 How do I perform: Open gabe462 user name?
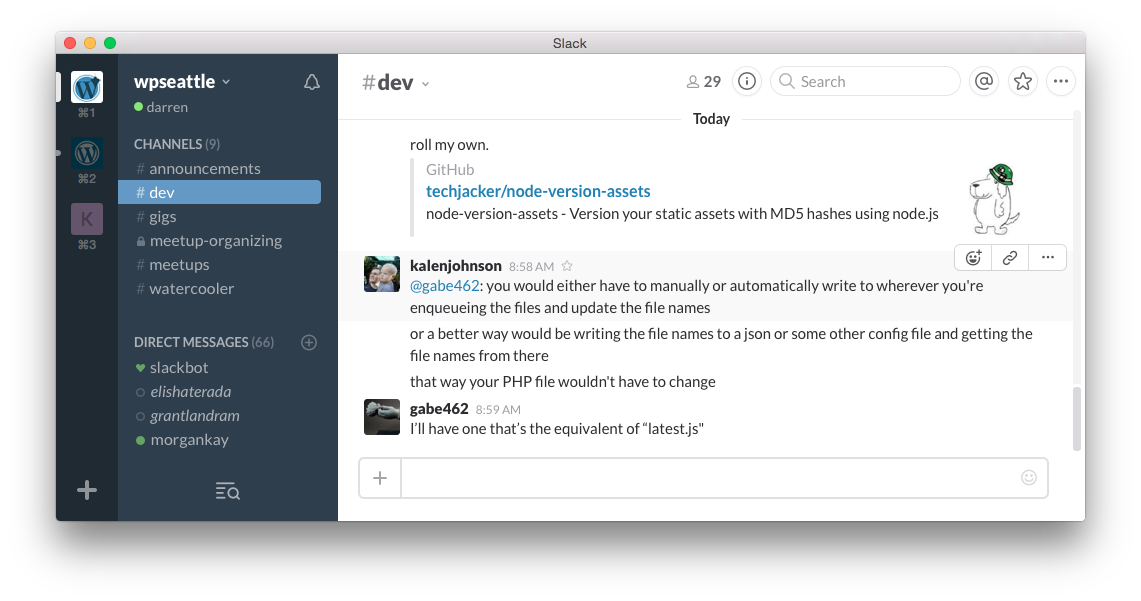coord(439,409)
